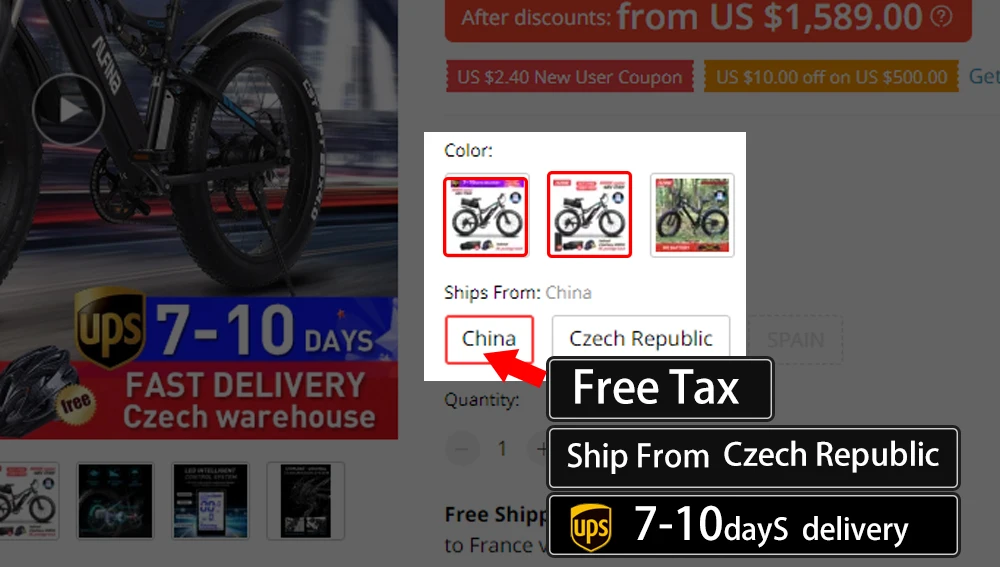The height and width of the screenshot is (567, 1000).
Task: Play the product video
Action: [x=69, y=110]
